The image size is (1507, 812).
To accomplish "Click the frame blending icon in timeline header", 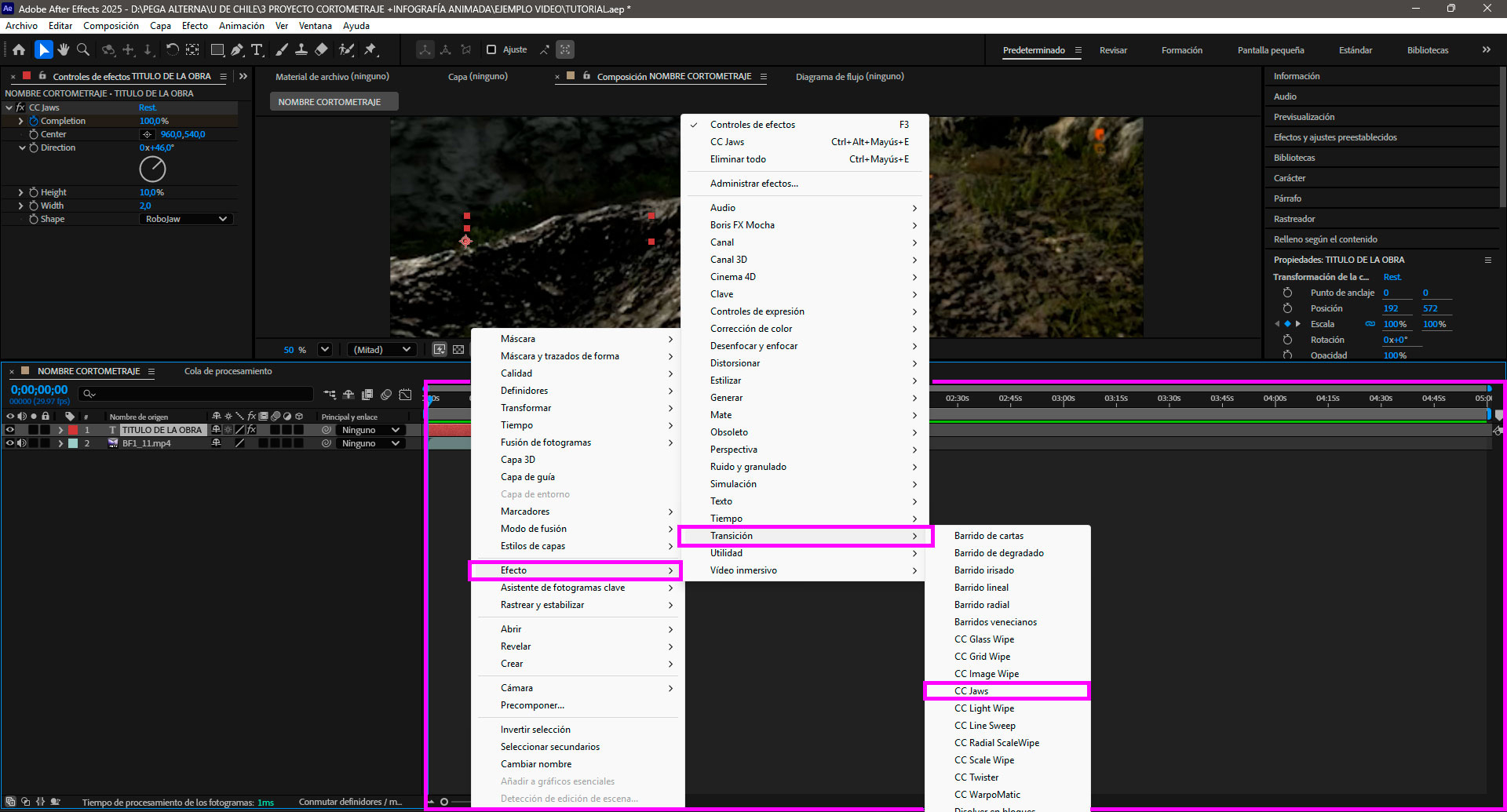I will [367, 395].
